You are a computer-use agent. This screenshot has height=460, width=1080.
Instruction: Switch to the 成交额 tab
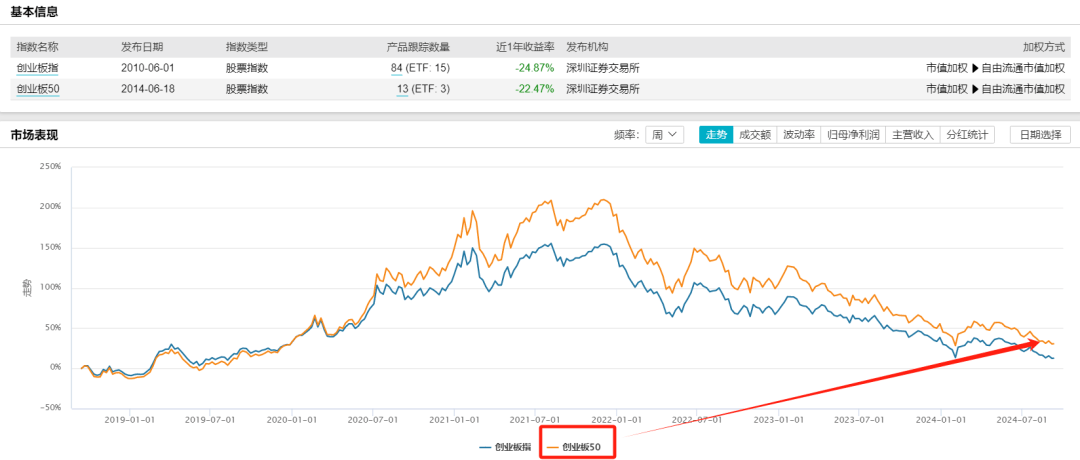pos(754,134)
